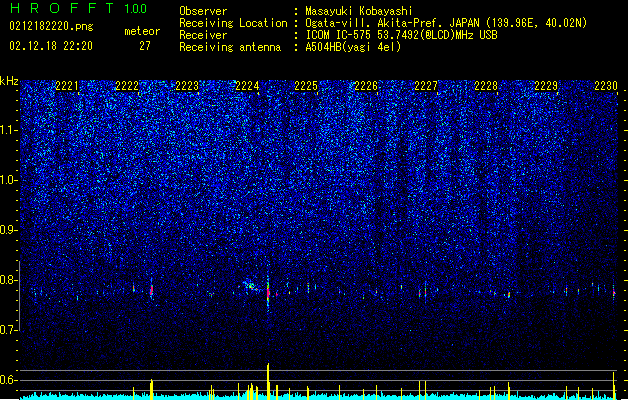Click the ICOM IC-575 receiver text
The width and height of the screenshot is (629, 400).
402,35
